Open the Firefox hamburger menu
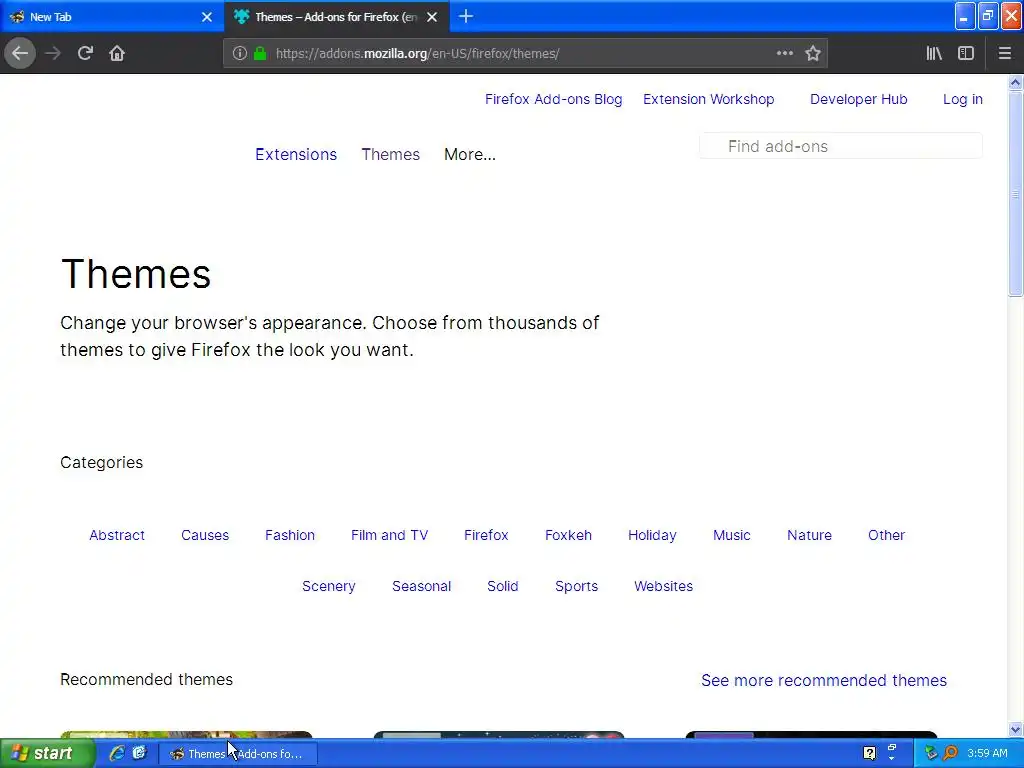This screenshot has height=768, width=1024. (1004, 53)
